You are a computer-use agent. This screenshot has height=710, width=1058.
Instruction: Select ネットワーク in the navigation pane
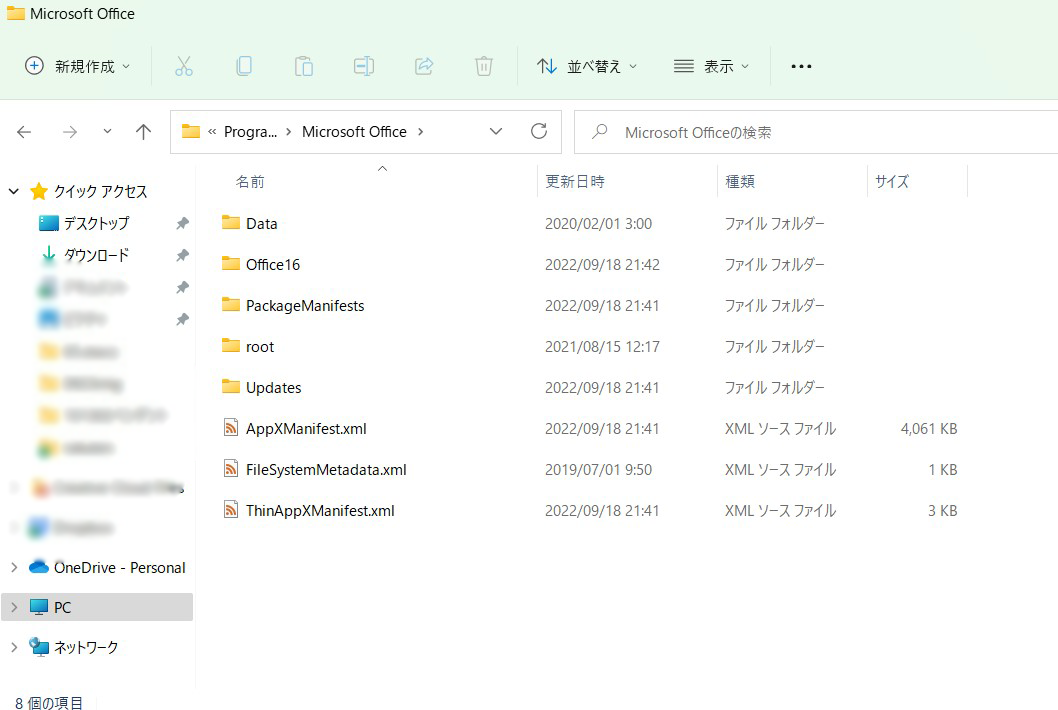click(86, 647)
